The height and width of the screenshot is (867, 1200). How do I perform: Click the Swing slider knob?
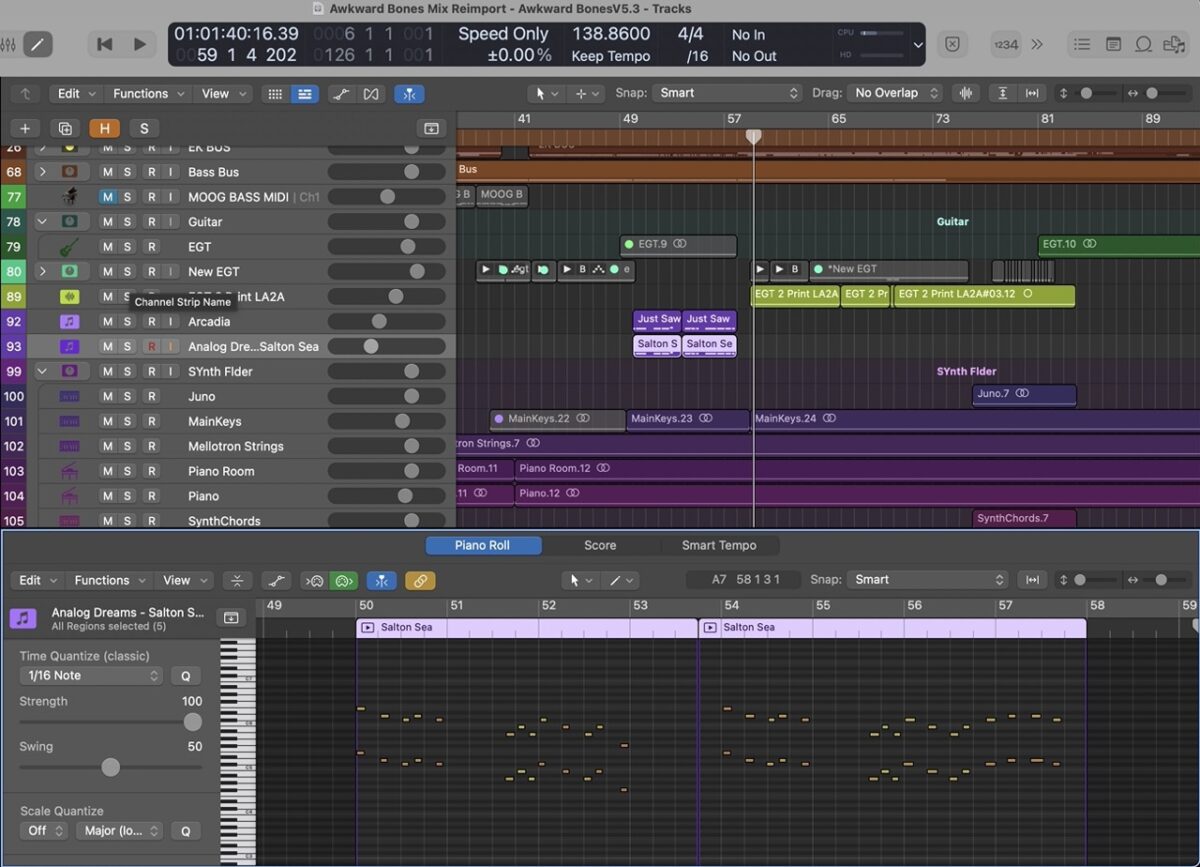111,767
